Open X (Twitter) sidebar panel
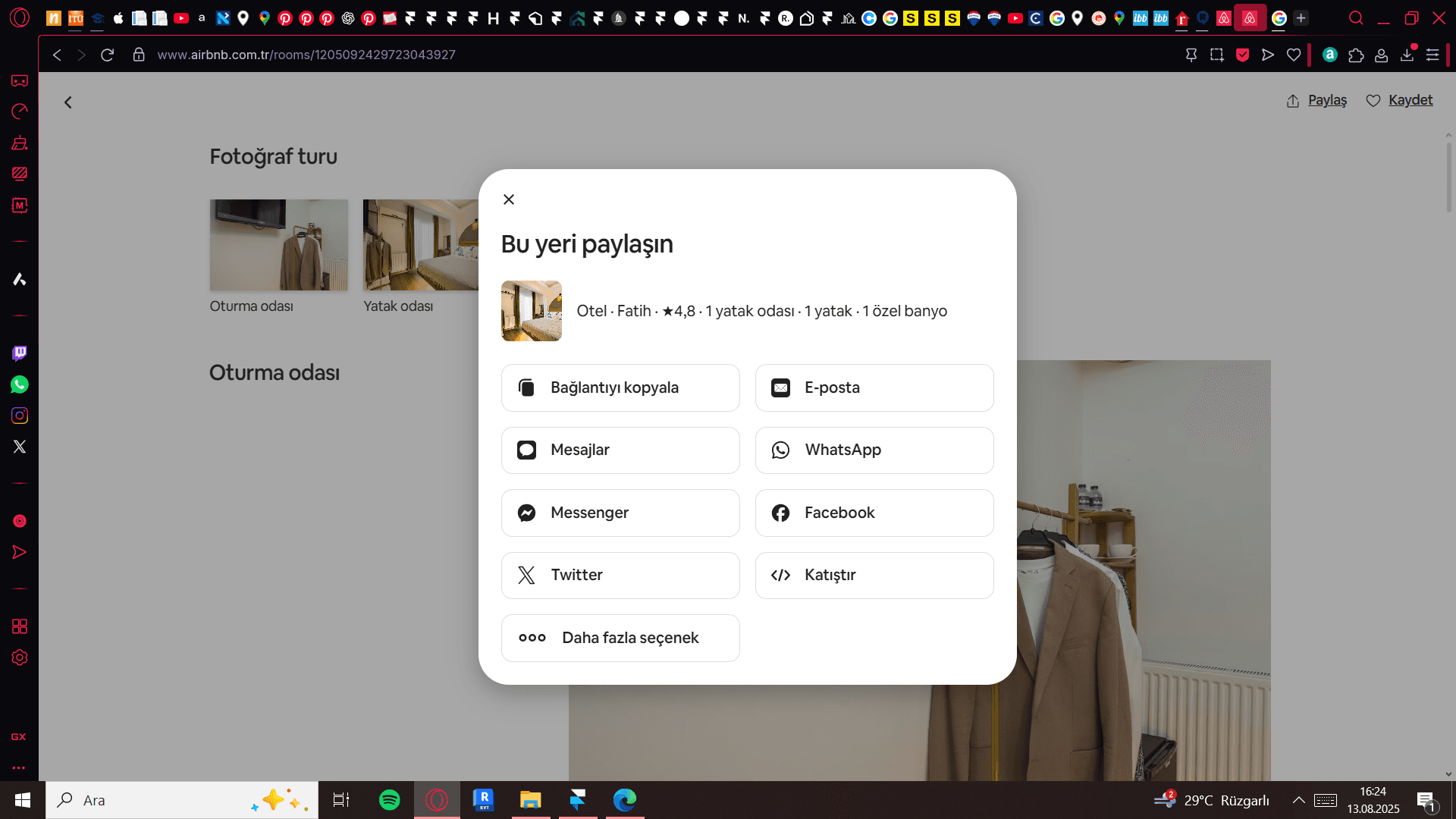The image size is (1456, 819). (20, 447)
